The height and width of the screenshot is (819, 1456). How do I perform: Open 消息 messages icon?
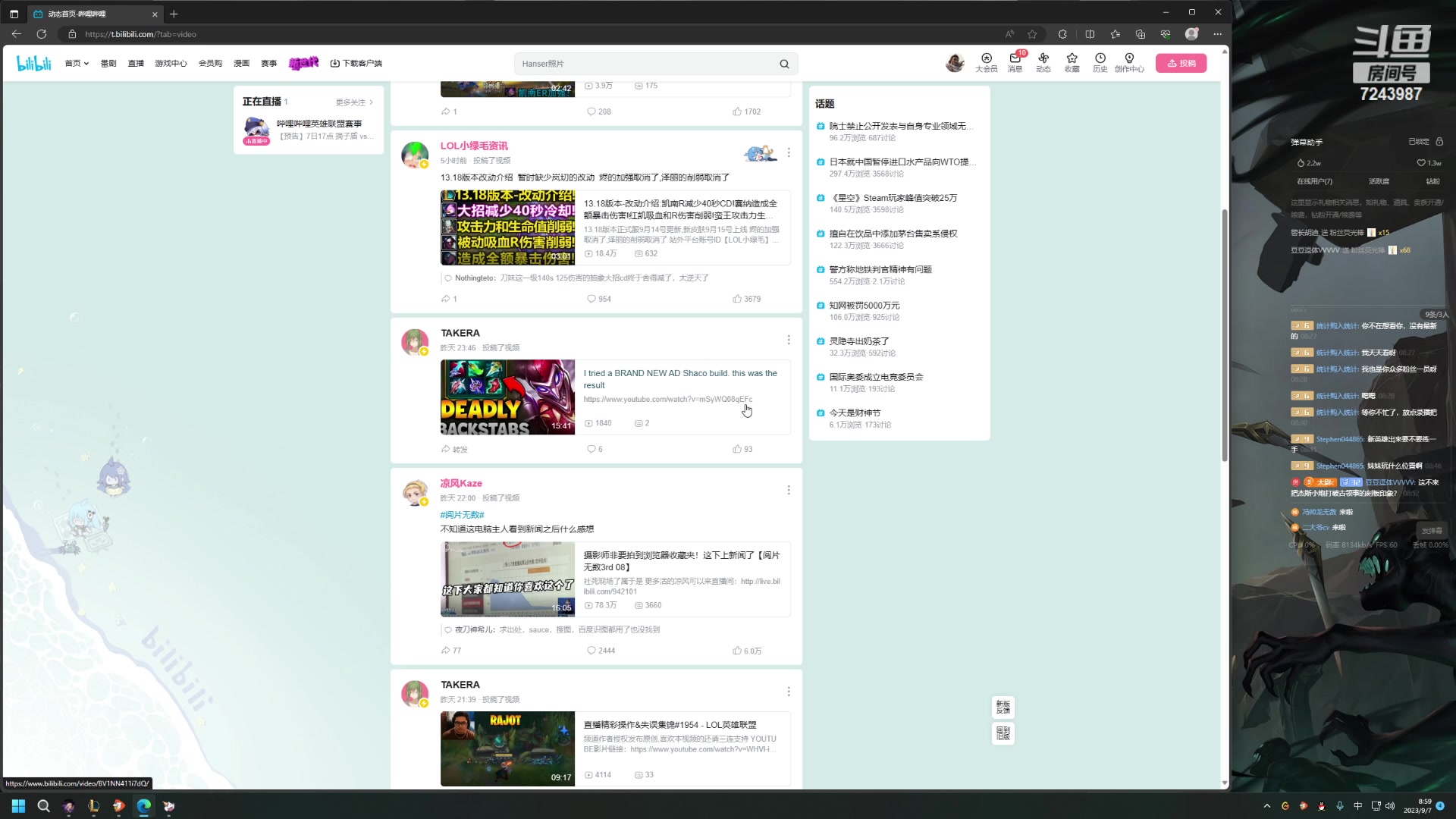tap(1015, 63)
